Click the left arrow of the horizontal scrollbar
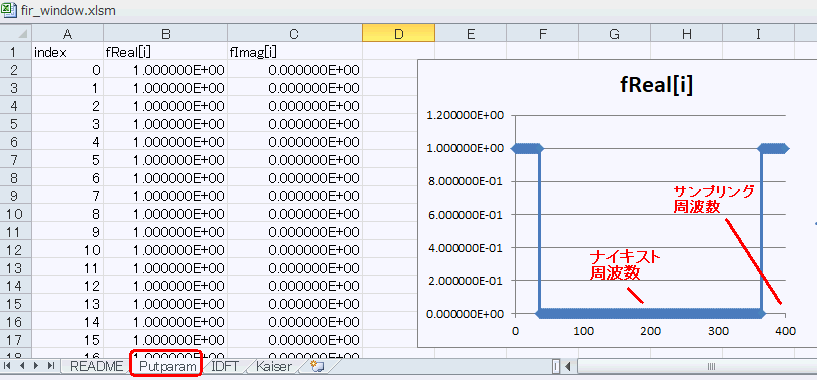This screenshot has width=817, height=380. point(567,366)
